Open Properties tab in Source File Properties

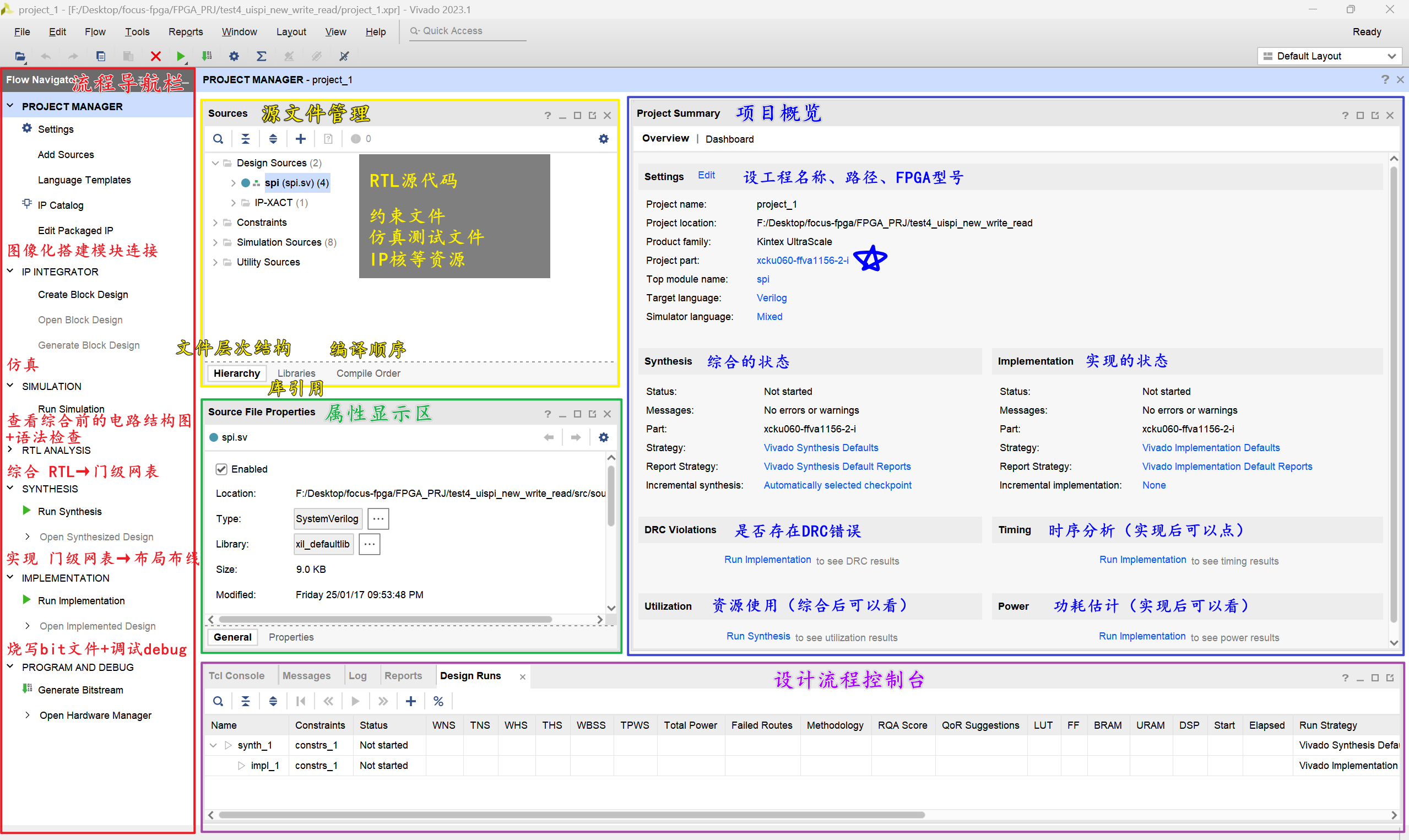pyautogui.click(x=291, y=637)
